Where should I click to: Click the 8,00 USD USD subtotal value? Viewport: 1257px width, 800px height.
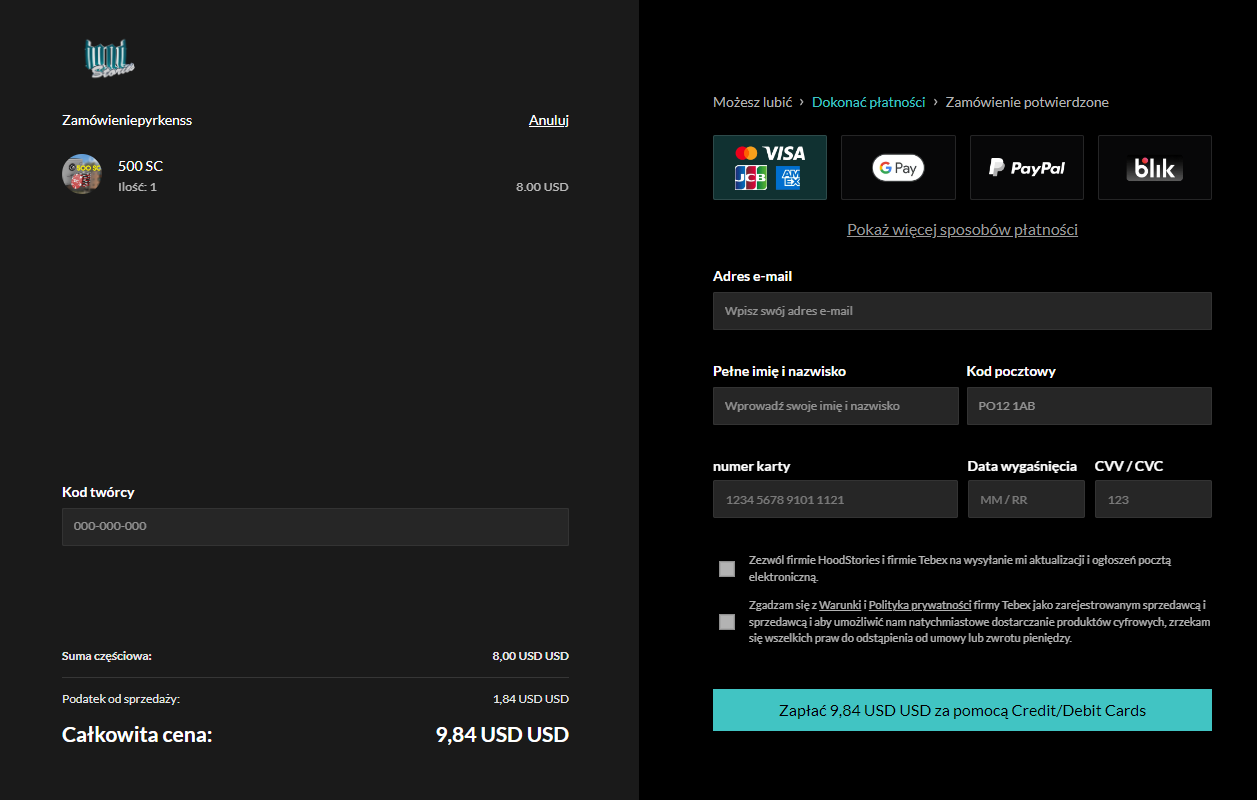(x=531, y=656)
